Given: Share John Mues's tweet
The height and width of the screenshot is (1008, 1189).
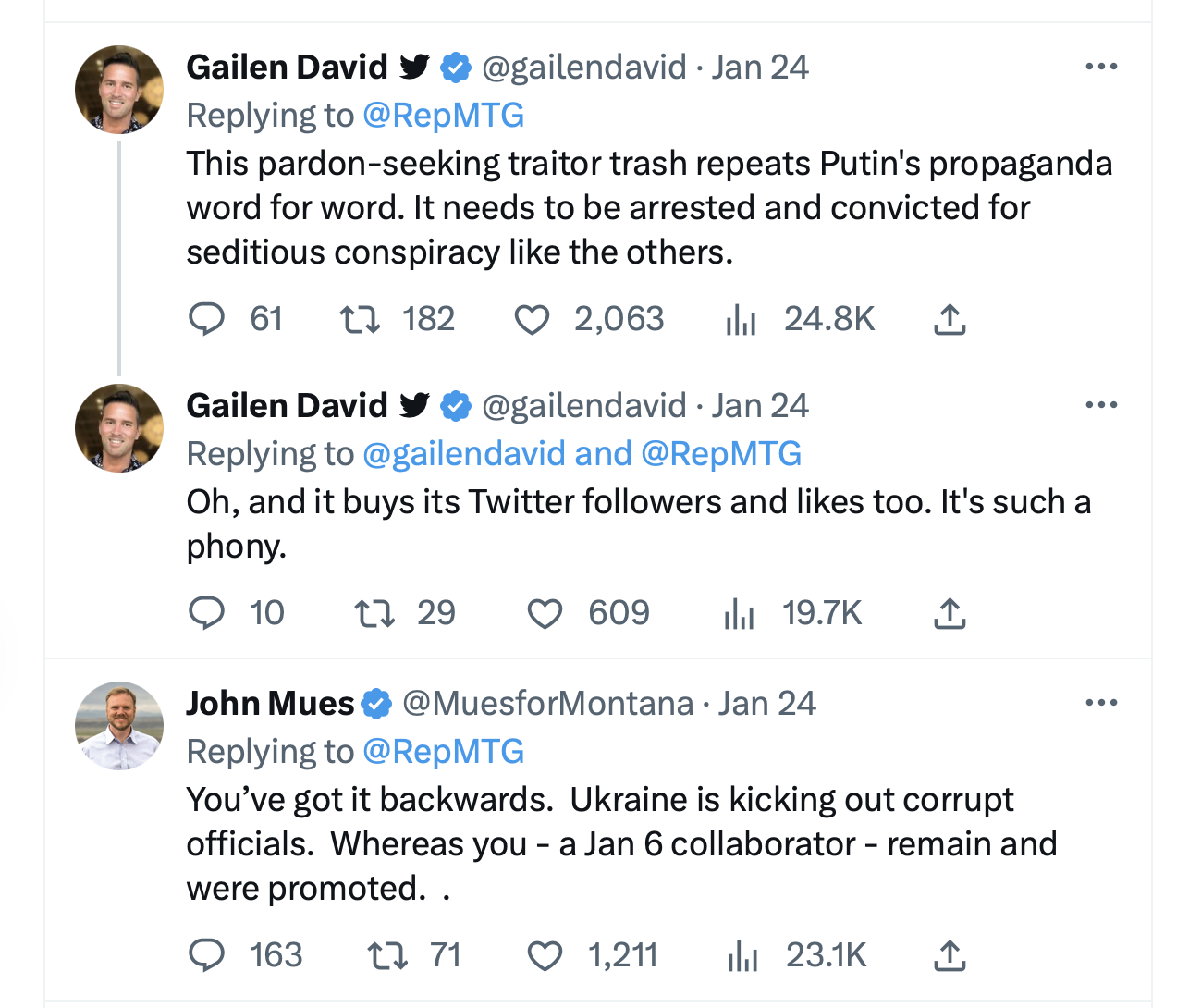Looking at the screenshot, I should pos(950,955).
